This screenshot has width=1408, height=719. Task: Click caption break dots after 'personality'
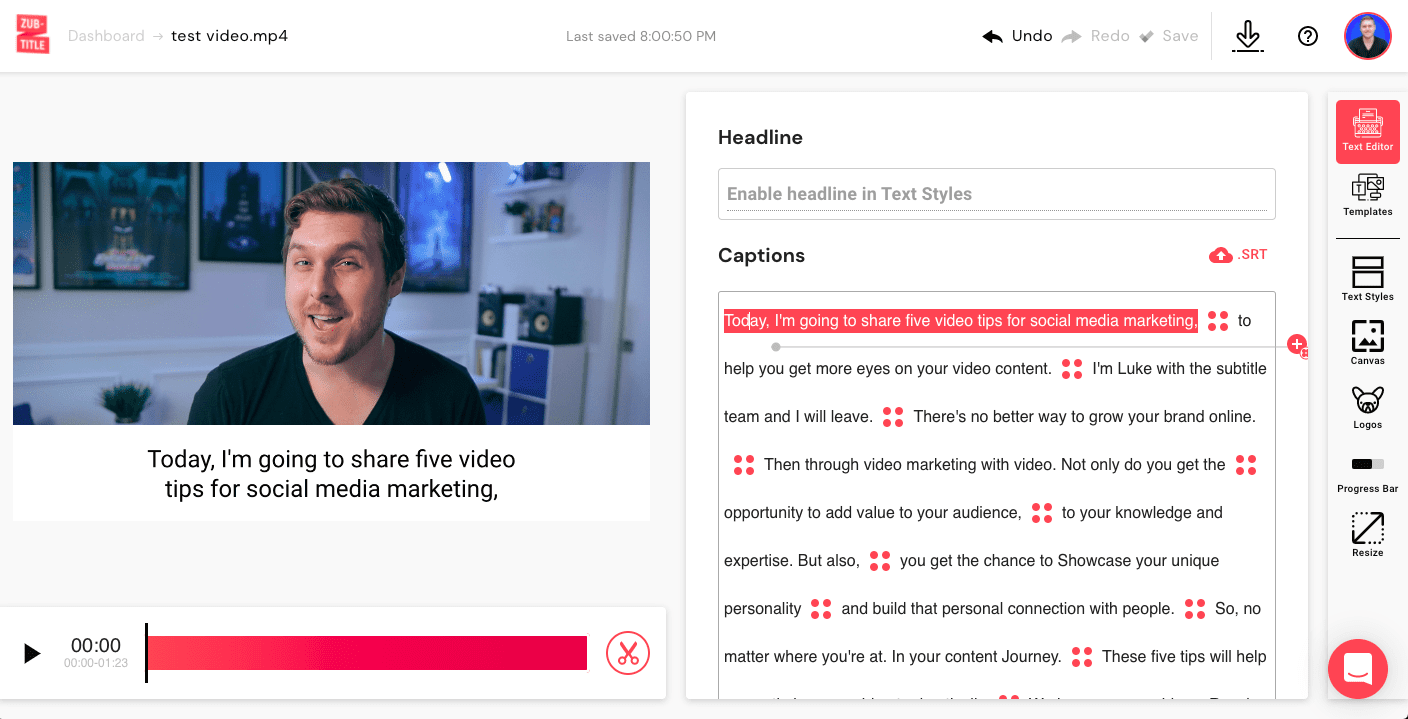821,609
